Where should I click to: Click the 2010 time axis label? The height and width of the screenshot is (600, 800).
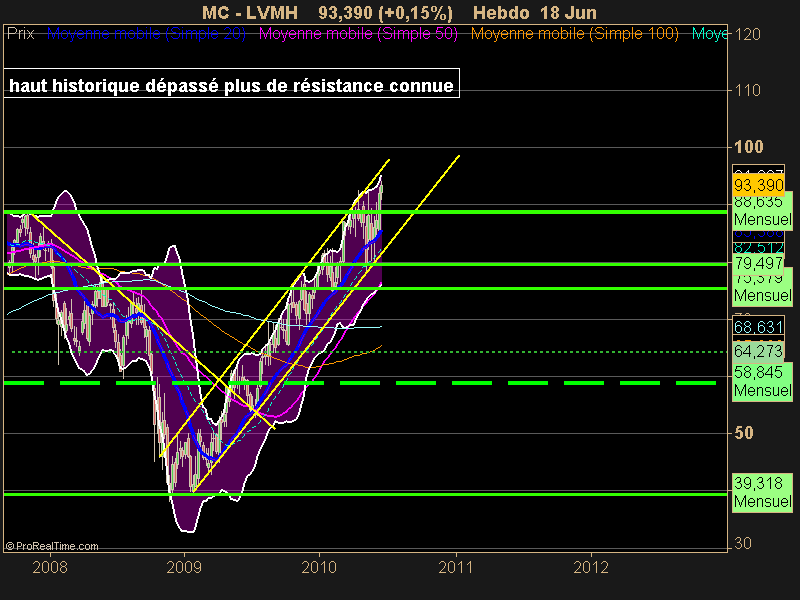[319, 567]
